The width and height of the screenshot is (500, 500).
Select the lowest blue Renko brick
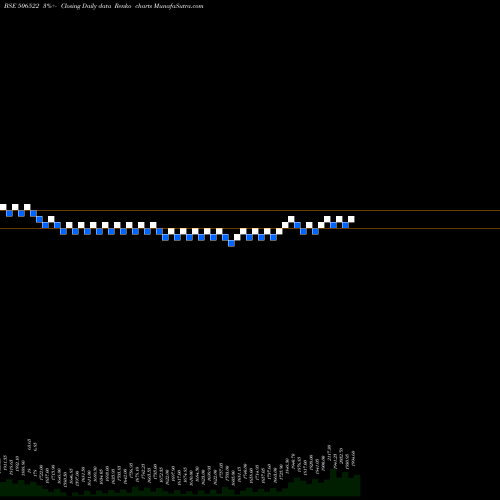point(231,243)
